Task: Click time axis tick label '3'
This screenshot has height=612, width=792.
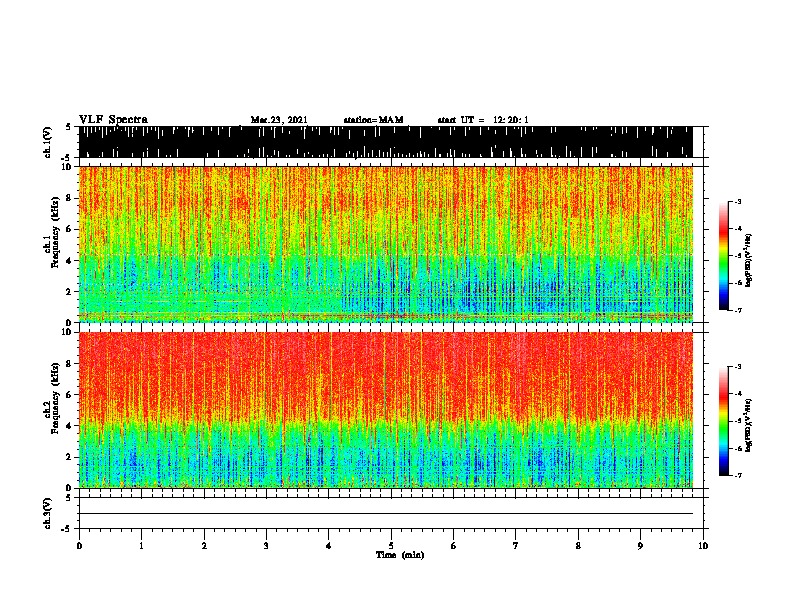Action: pyautogui.click(x=266, y=546)
